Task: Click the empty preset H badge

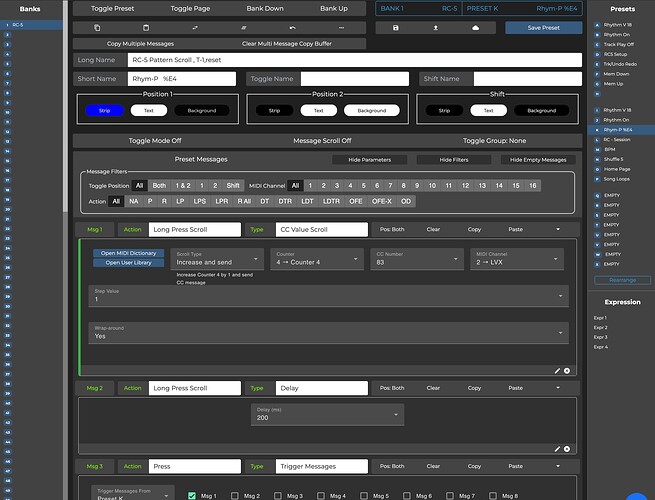Action: pos(597,94)
